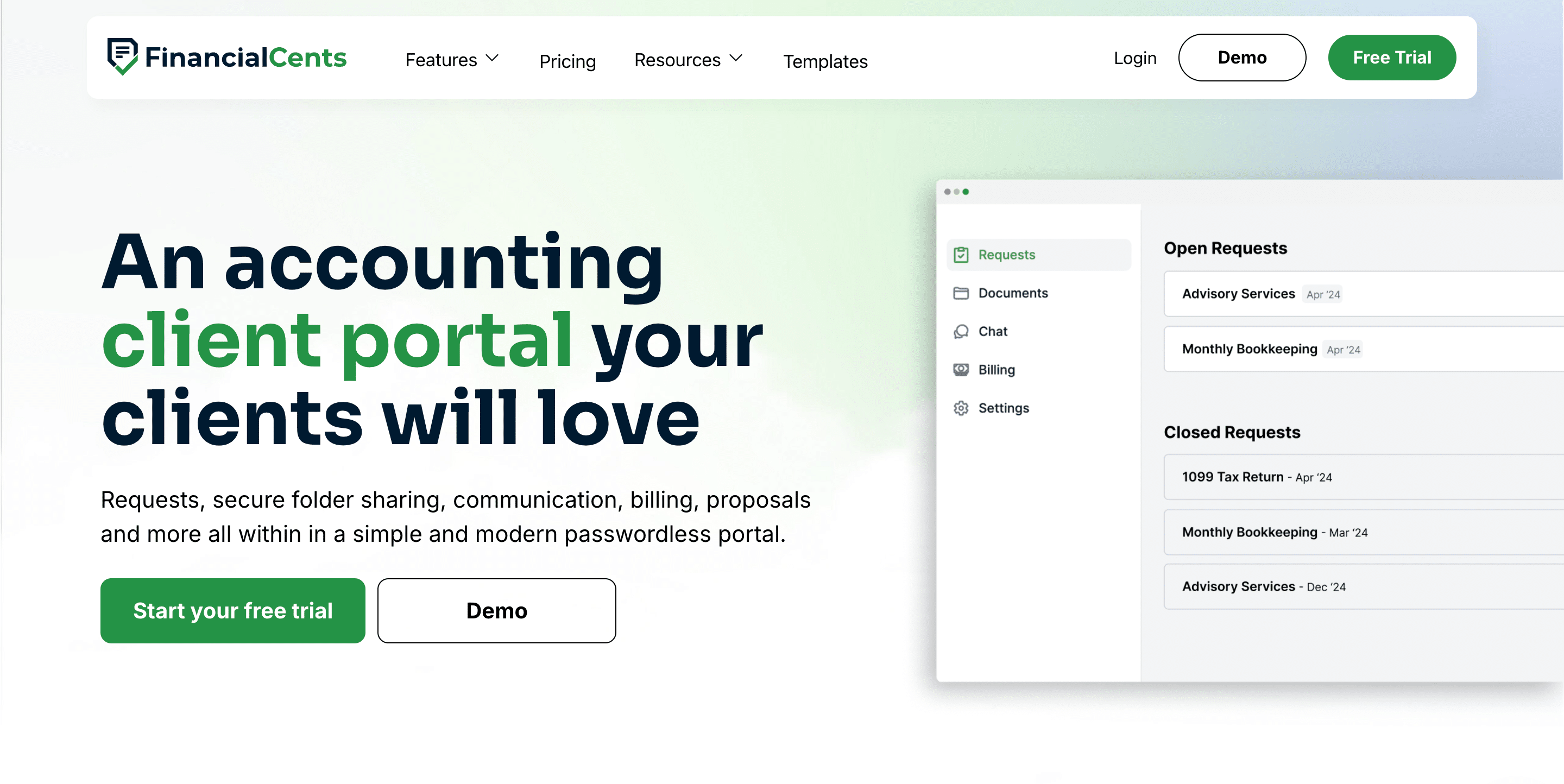The width and height of the screenshot is (1564, 784).
Task: Select Billing label in portal sidebar
Action: [x=997, y=370]
